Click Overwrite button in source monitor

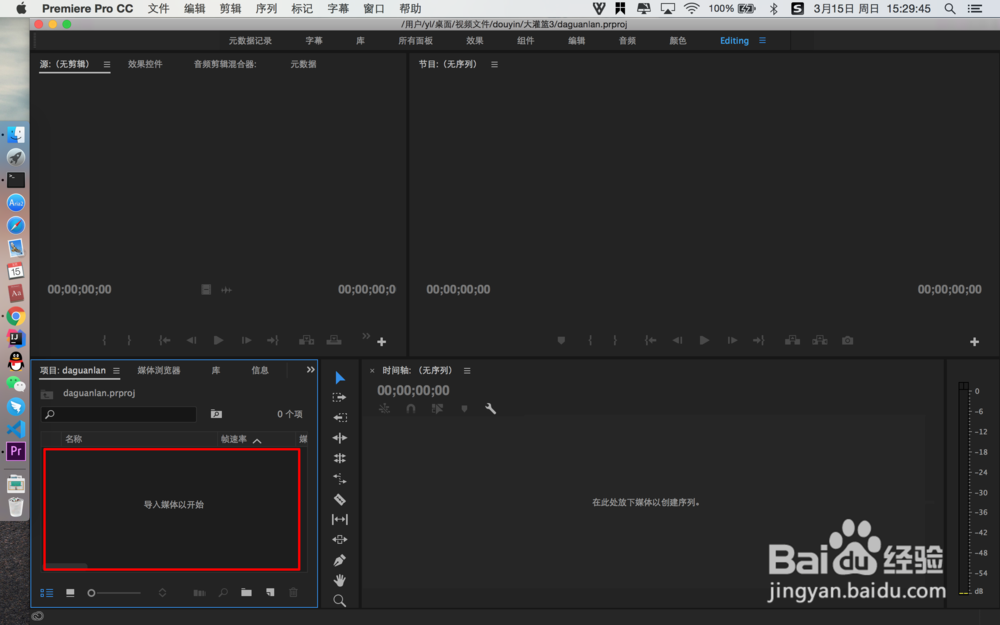[x=334, y=341]
